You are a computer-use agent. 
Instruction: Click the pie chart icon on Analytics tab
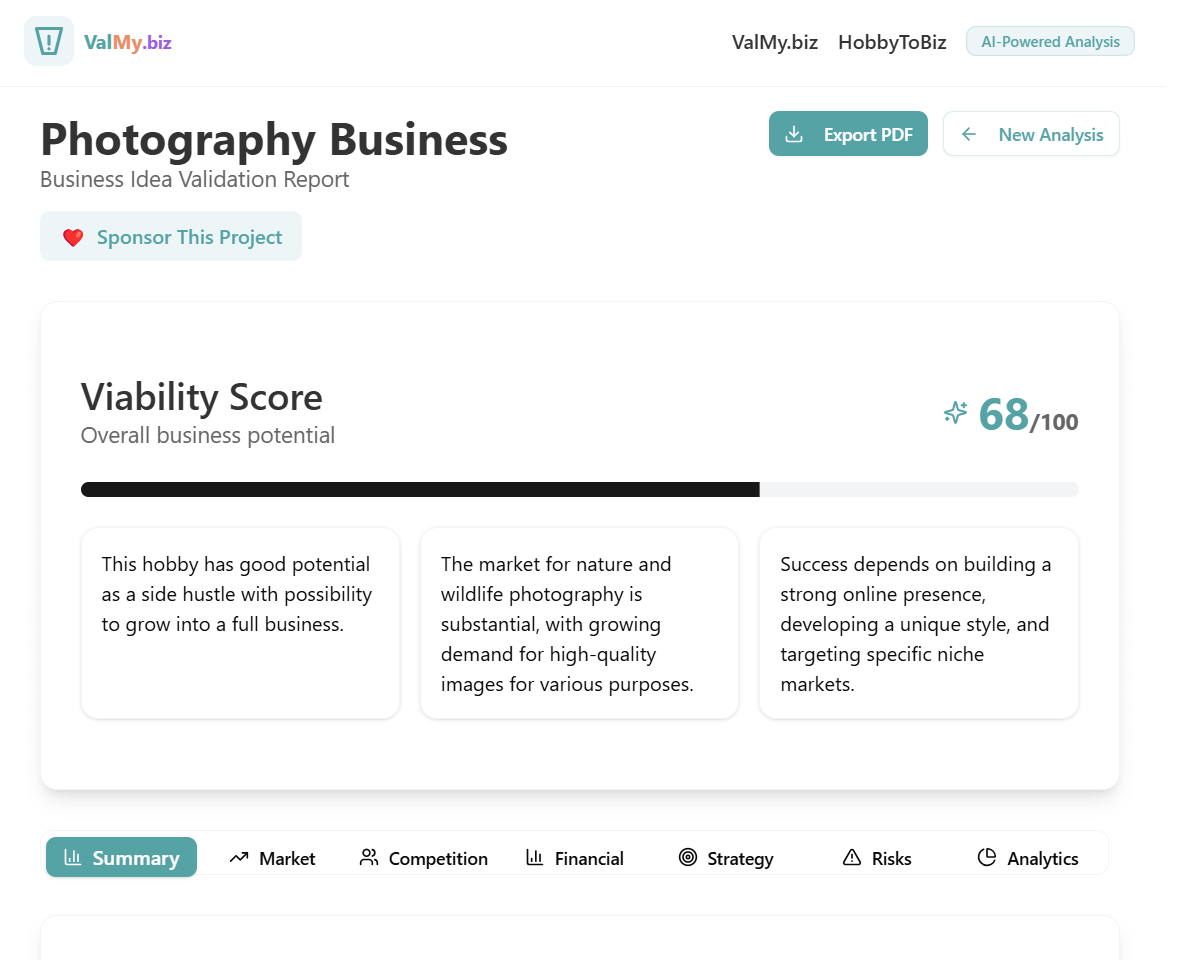(986, 858)
